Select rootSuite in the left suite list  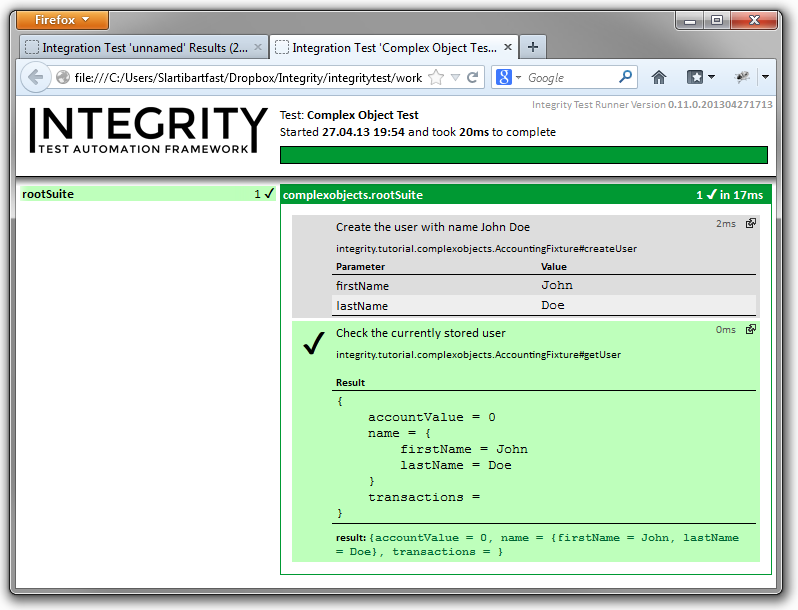(48, 194)
